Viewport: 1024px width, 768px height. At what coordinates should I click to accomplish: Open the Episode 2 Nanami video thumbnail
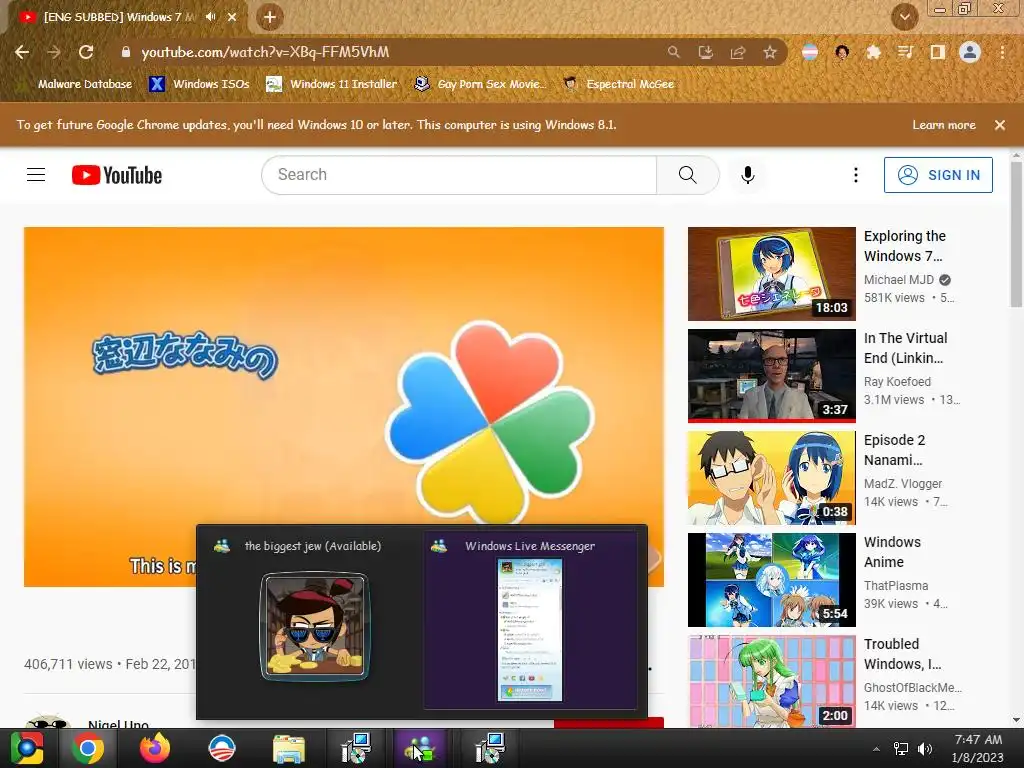[x=771, y=477]
